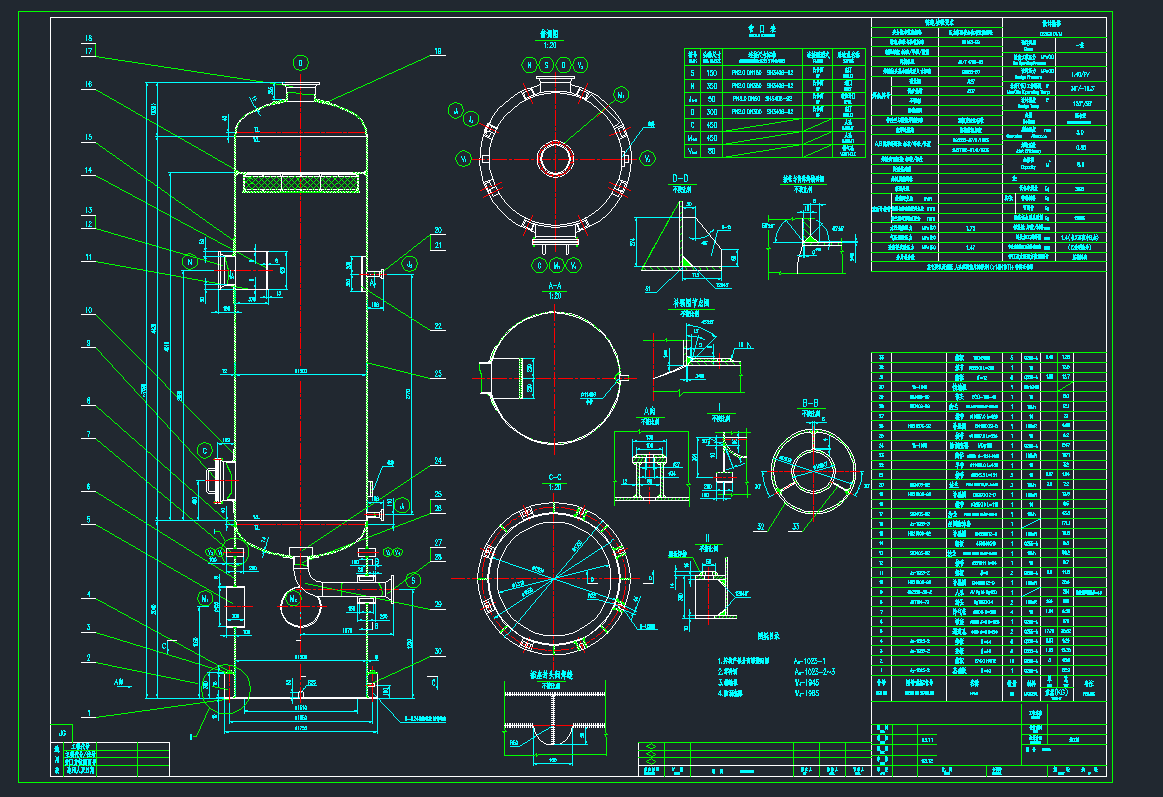Select the V2 bubble right of plan view
Image resolution: width=1163 pixels, height=797 pixels.
tap(648, 158)
